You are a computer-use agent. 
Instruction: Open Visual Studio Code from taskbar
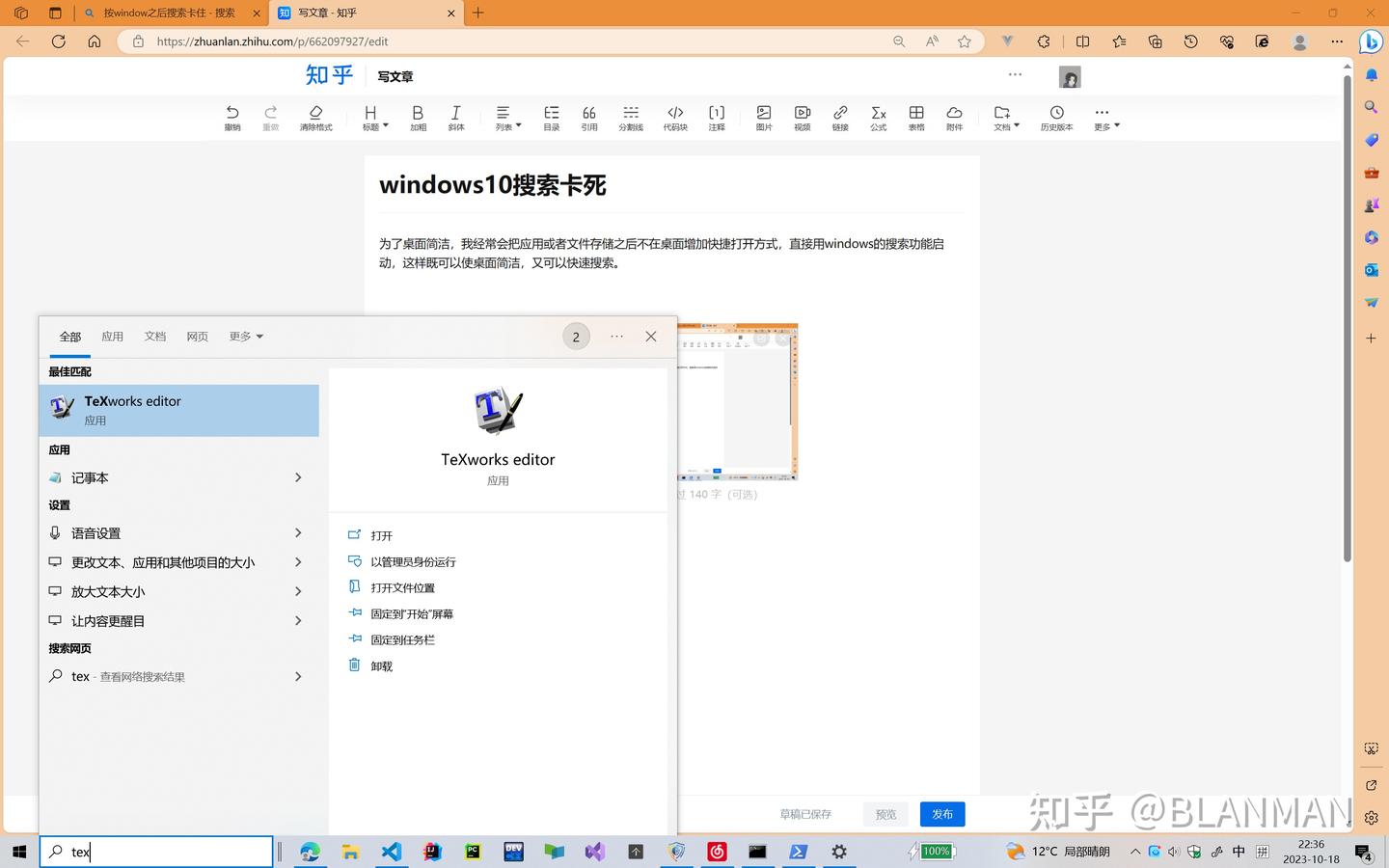[x=391, y=852]
